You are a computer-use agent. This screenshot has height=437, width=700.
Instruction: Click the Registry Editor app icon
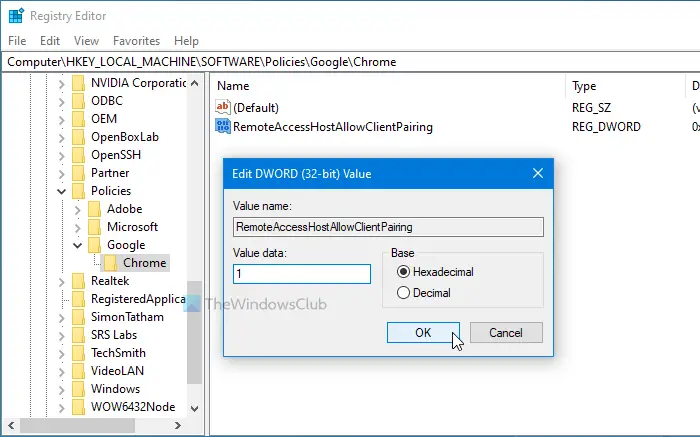pos(16,15)
